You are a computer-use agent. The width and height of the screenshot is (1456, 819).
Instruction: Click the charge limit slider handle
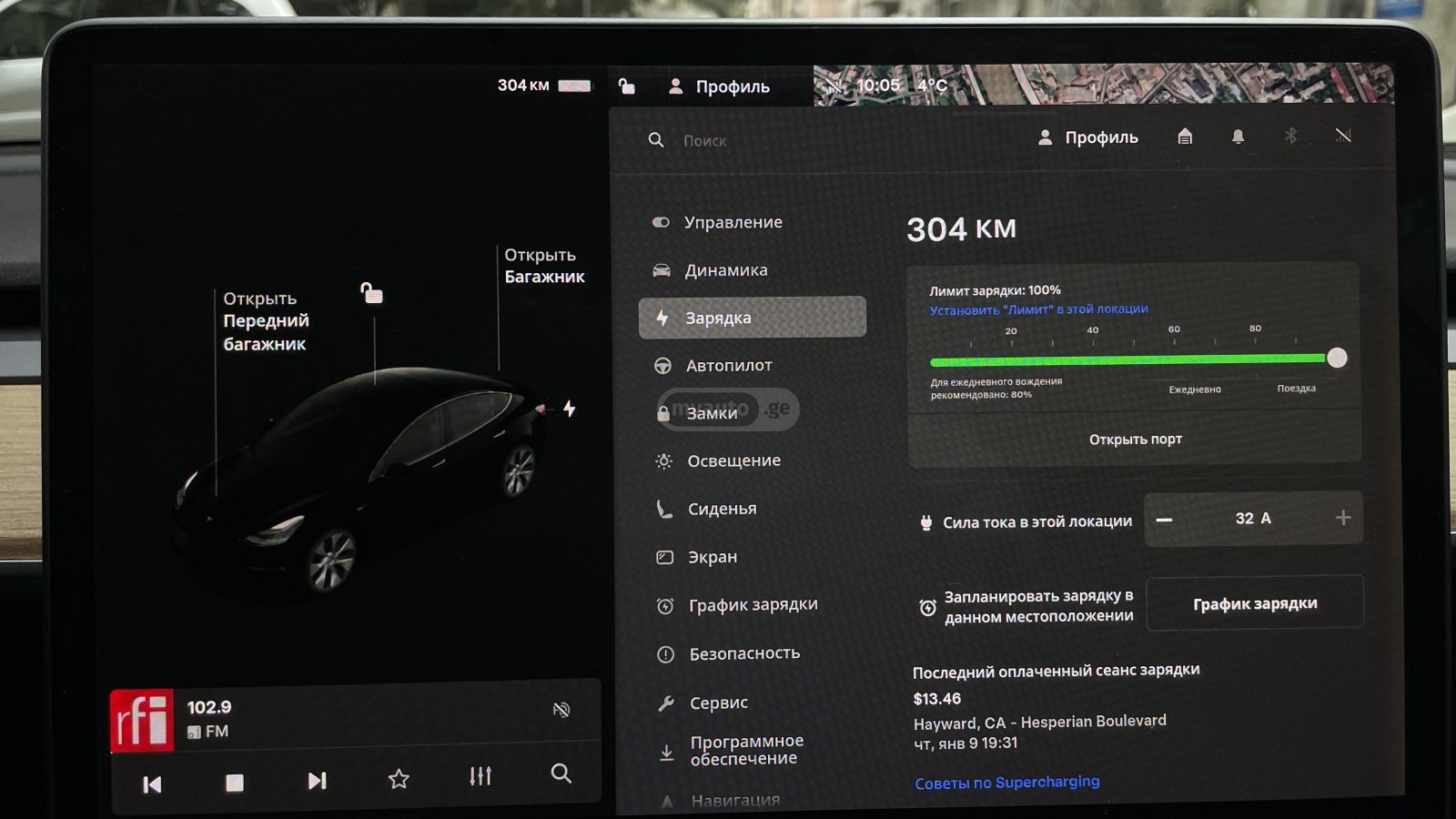pos(1337,358)
